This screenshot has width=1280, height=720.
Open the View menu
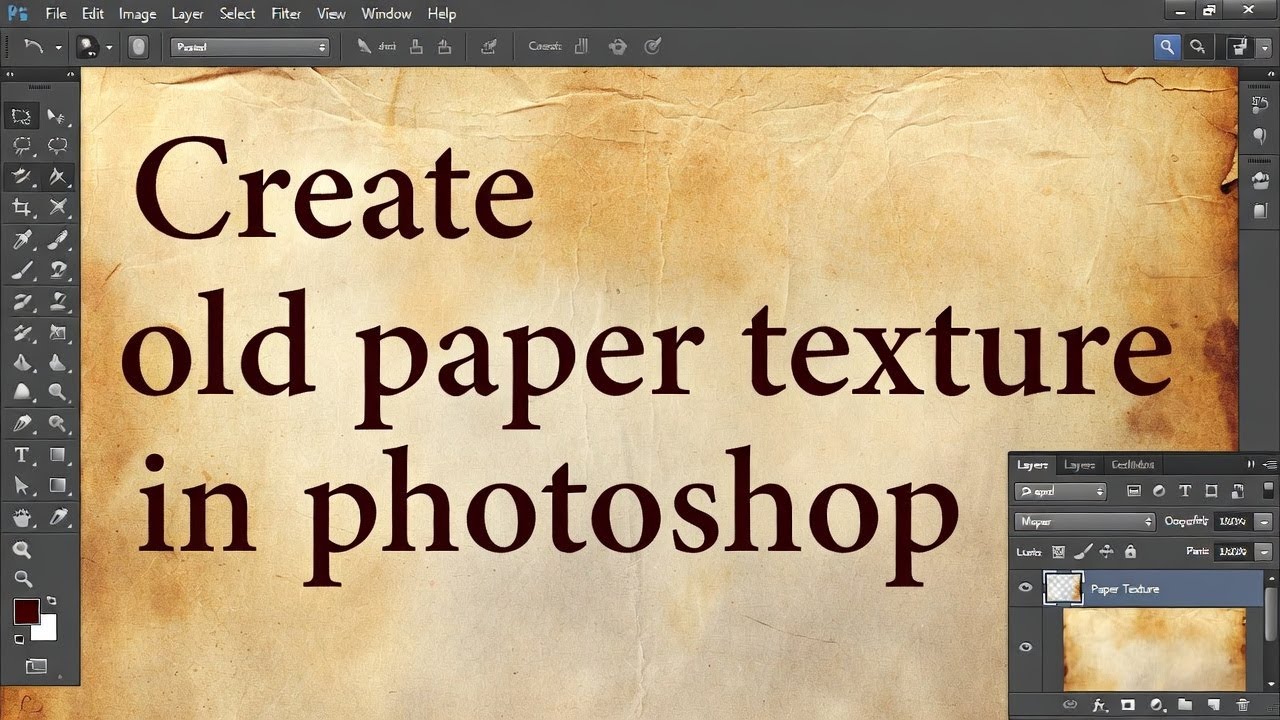coord(331,14)
